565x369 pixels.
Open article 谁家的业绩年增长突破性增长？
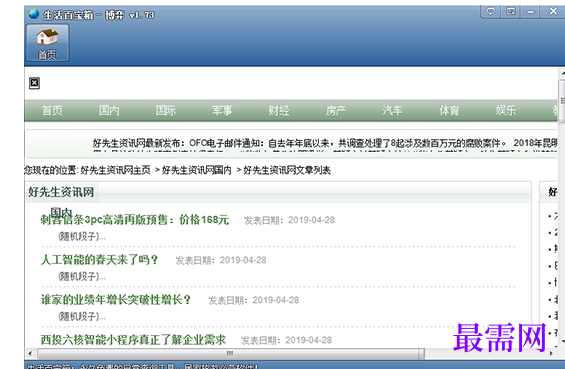tap(116, 300)
